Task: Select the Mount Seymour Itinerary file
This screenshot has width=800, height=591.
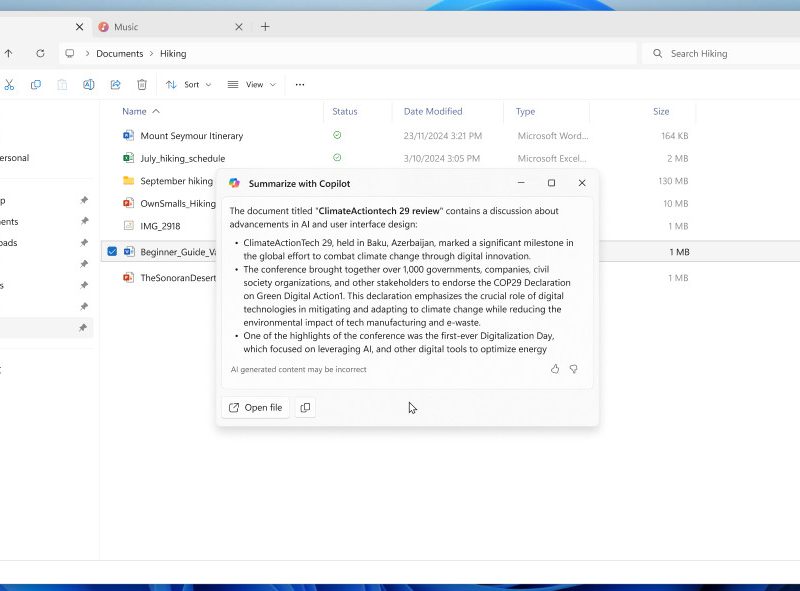Action: click(191, 136)
